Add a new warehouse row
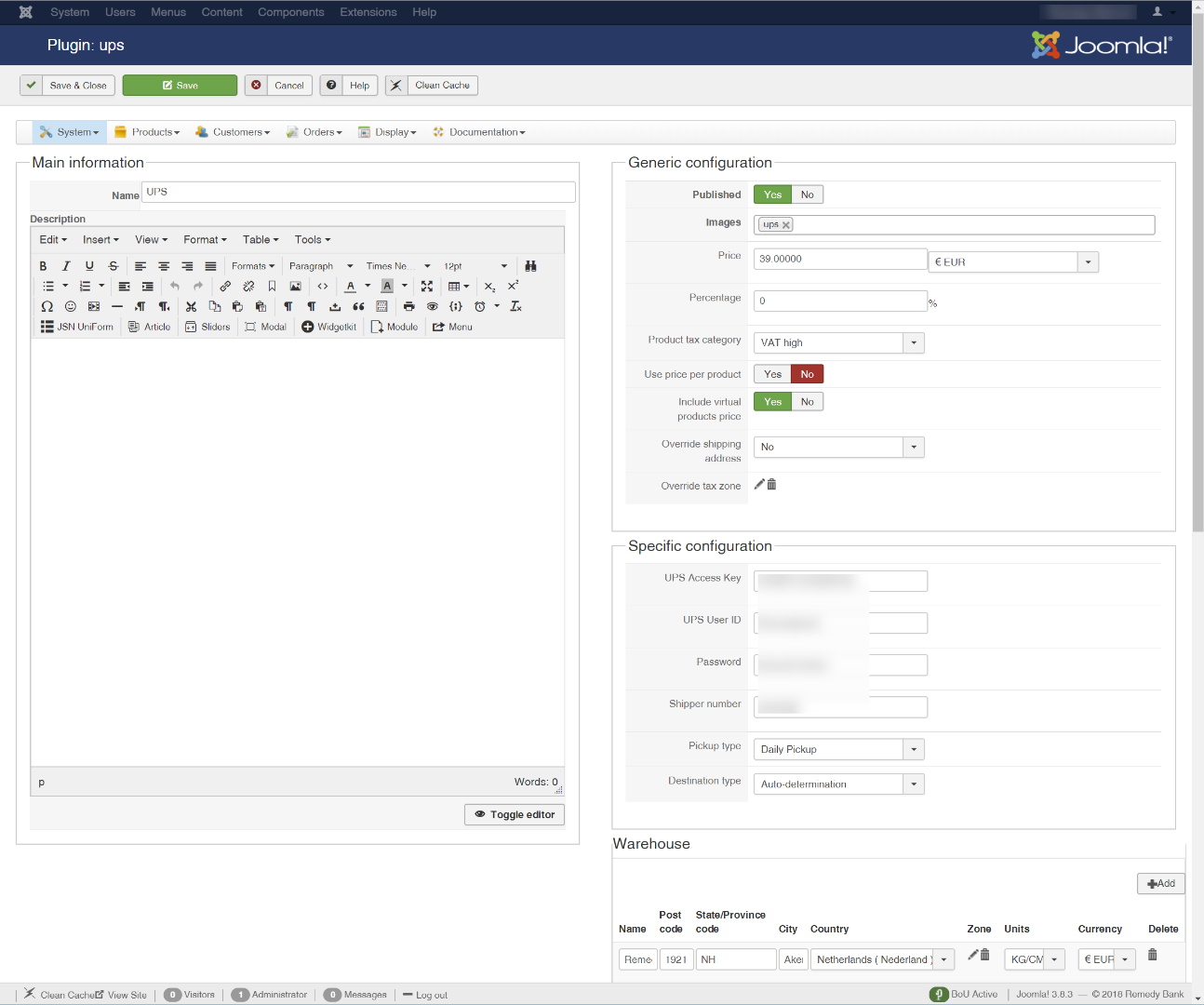This screenshot has height=1005, width=1204. (x=1160, y=884)
